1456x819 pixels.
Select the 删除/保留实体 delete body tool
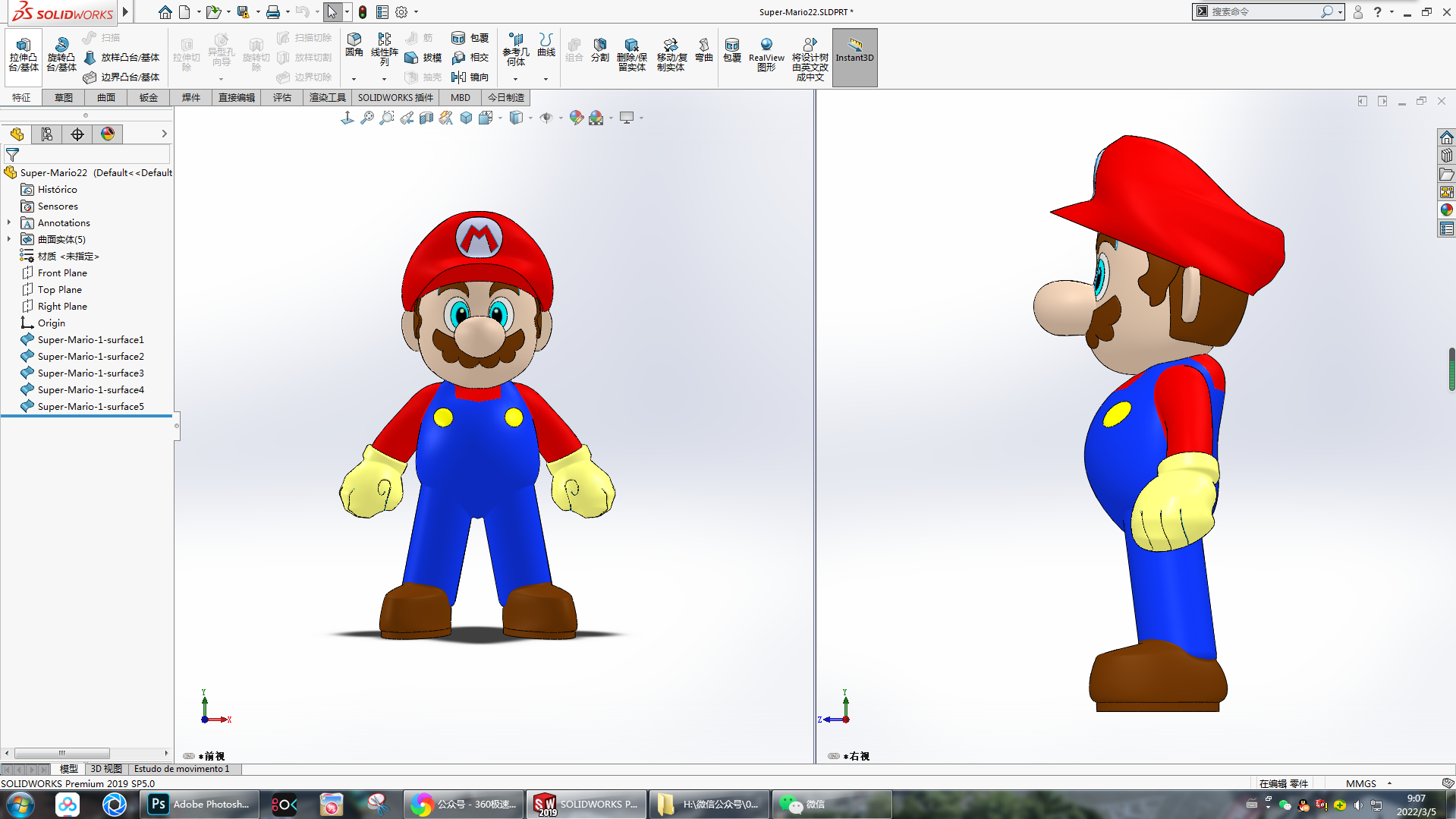(x=631, y=55)
